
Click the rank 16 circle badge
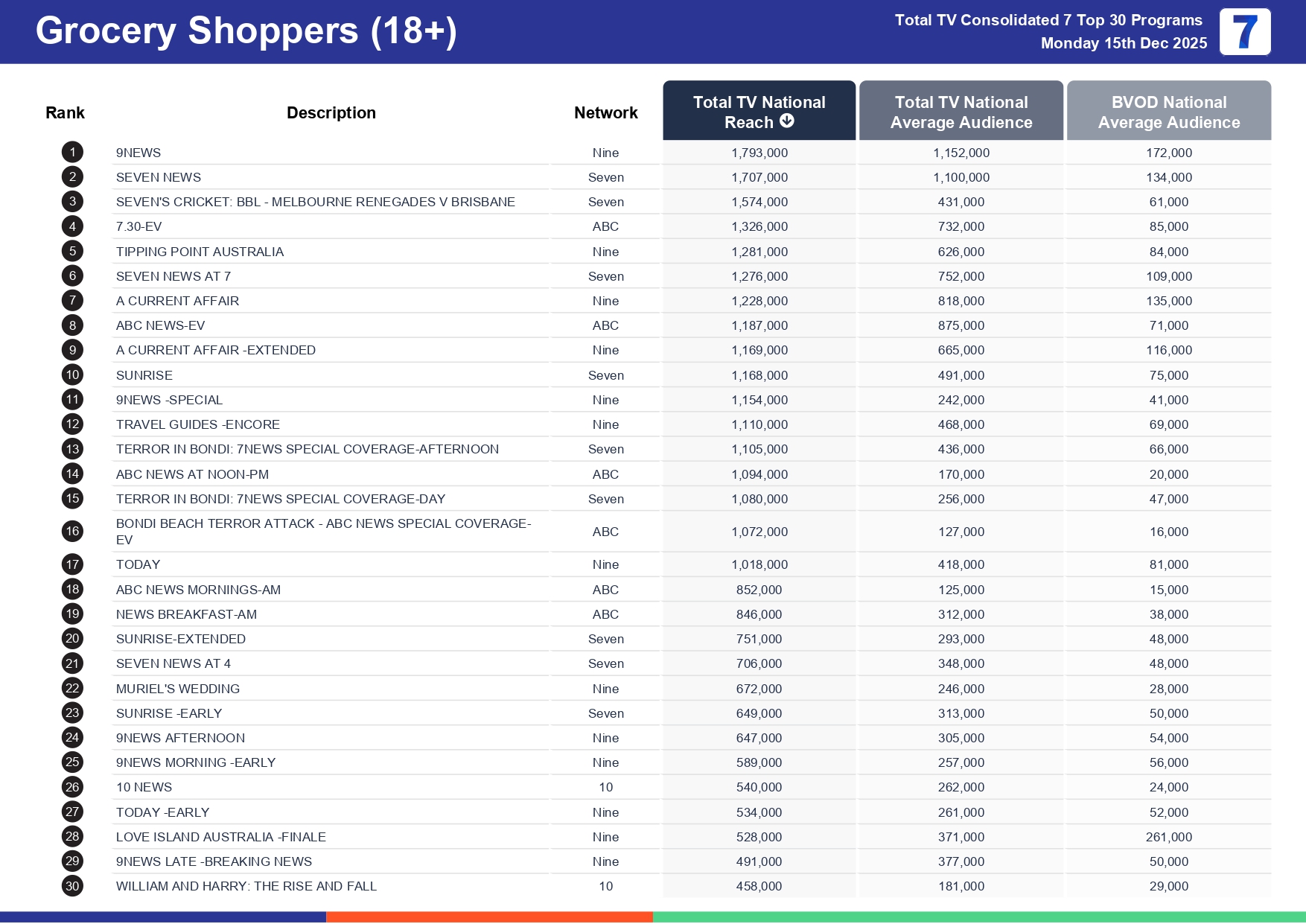[x=72, y=532]
